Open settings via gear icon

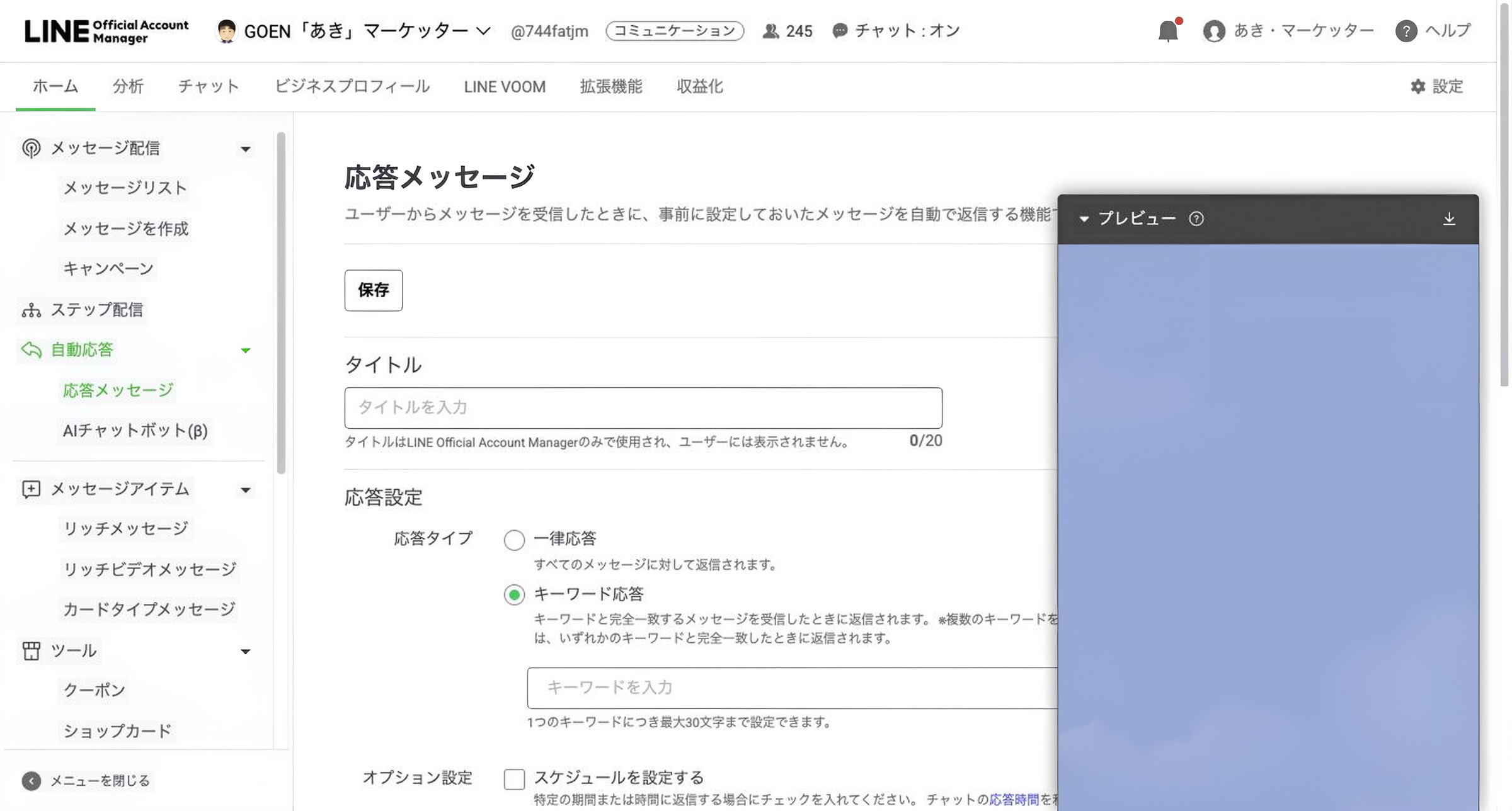pyautogui.click(x=1417, y=86)
